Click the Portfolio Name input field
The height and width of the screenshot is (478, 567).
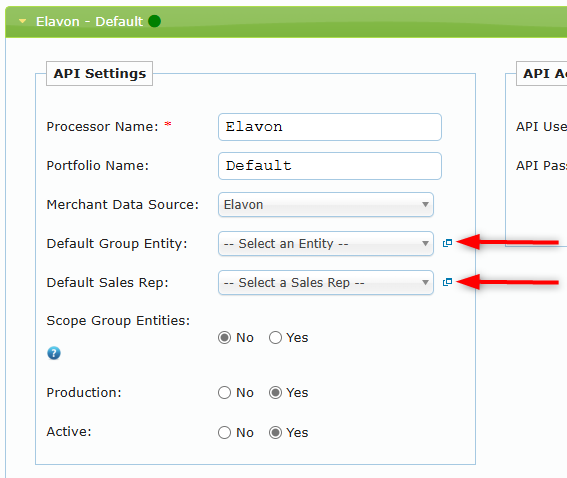[x=330, y=166]
